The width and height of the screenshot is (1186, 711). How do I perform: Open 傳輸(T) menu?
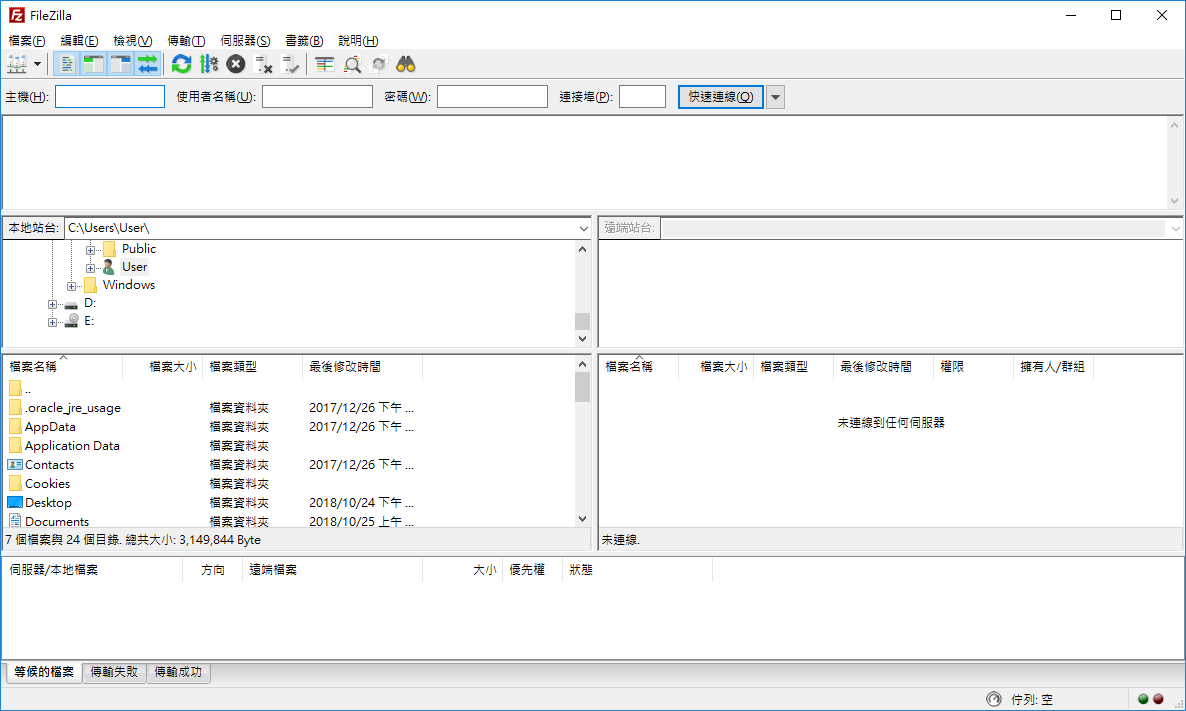click(186, 41)
